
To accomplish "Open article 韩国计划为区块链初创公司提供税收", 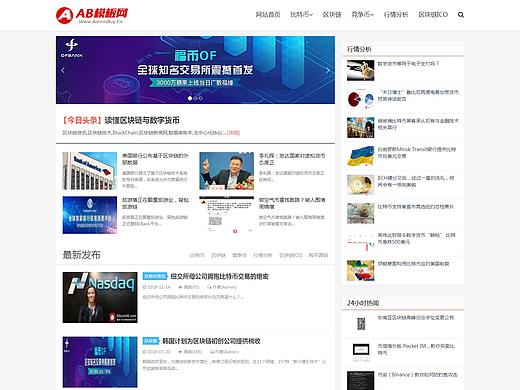I will (211, 341).
